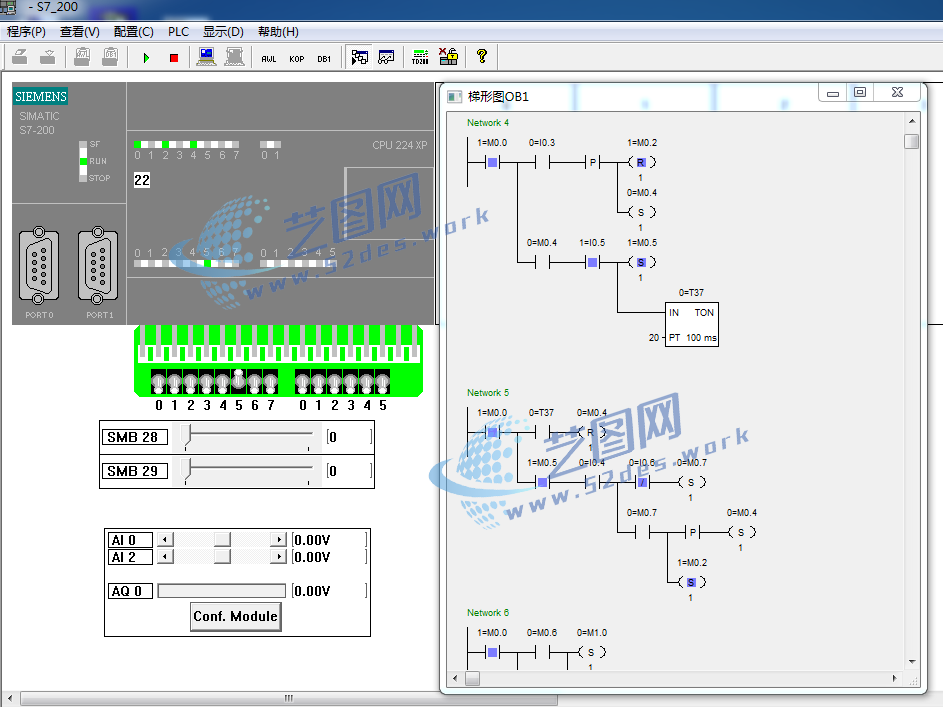Click the AI 0 label button
The image size is (943, 707).
(x=130, y=540)
